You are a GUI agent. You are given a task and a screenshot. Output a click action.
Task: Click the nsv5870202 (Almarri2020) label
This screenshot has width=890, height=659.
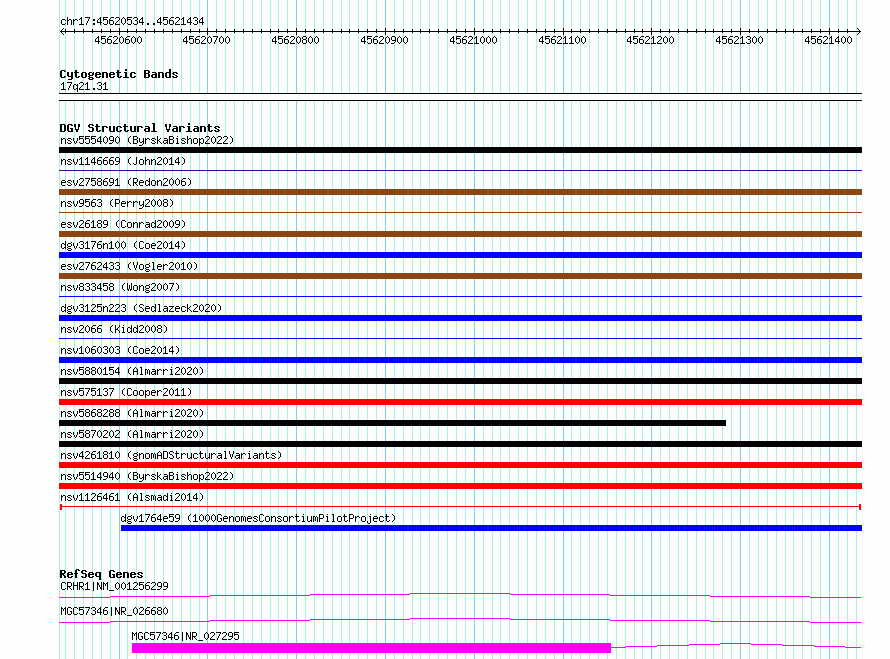pyautogui.click(x=132, y=434)
